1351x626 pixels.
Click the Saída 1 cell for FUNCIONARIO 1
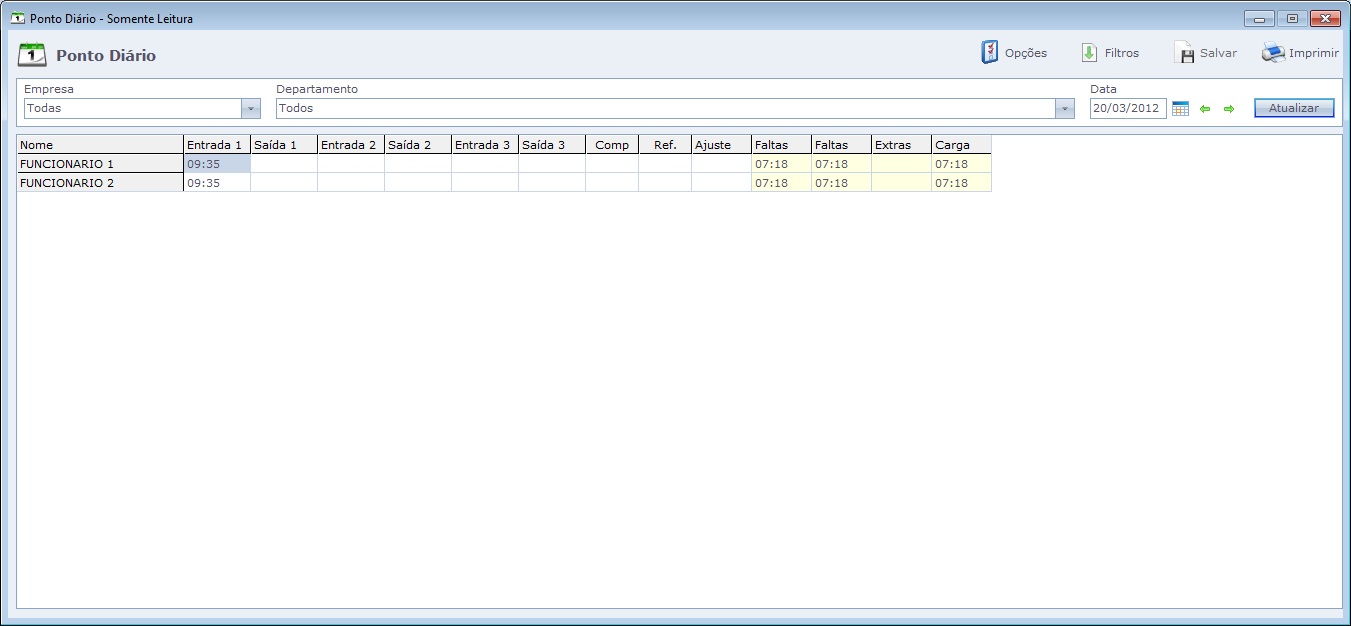[283, 164]
